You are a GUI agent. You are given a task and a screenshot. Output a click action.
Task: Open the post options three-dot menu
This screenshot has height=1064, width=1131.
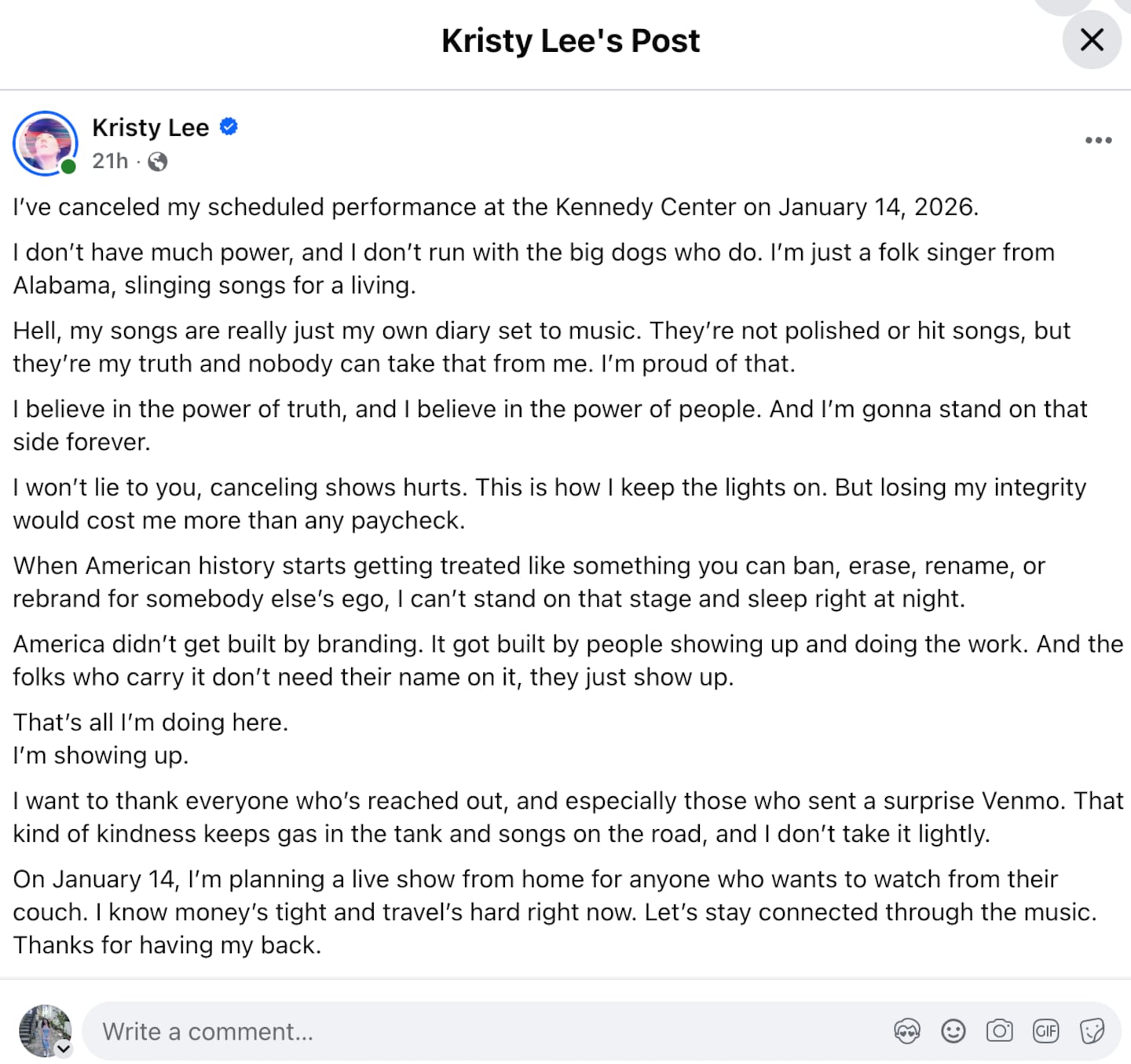[x=1096, y=140]
